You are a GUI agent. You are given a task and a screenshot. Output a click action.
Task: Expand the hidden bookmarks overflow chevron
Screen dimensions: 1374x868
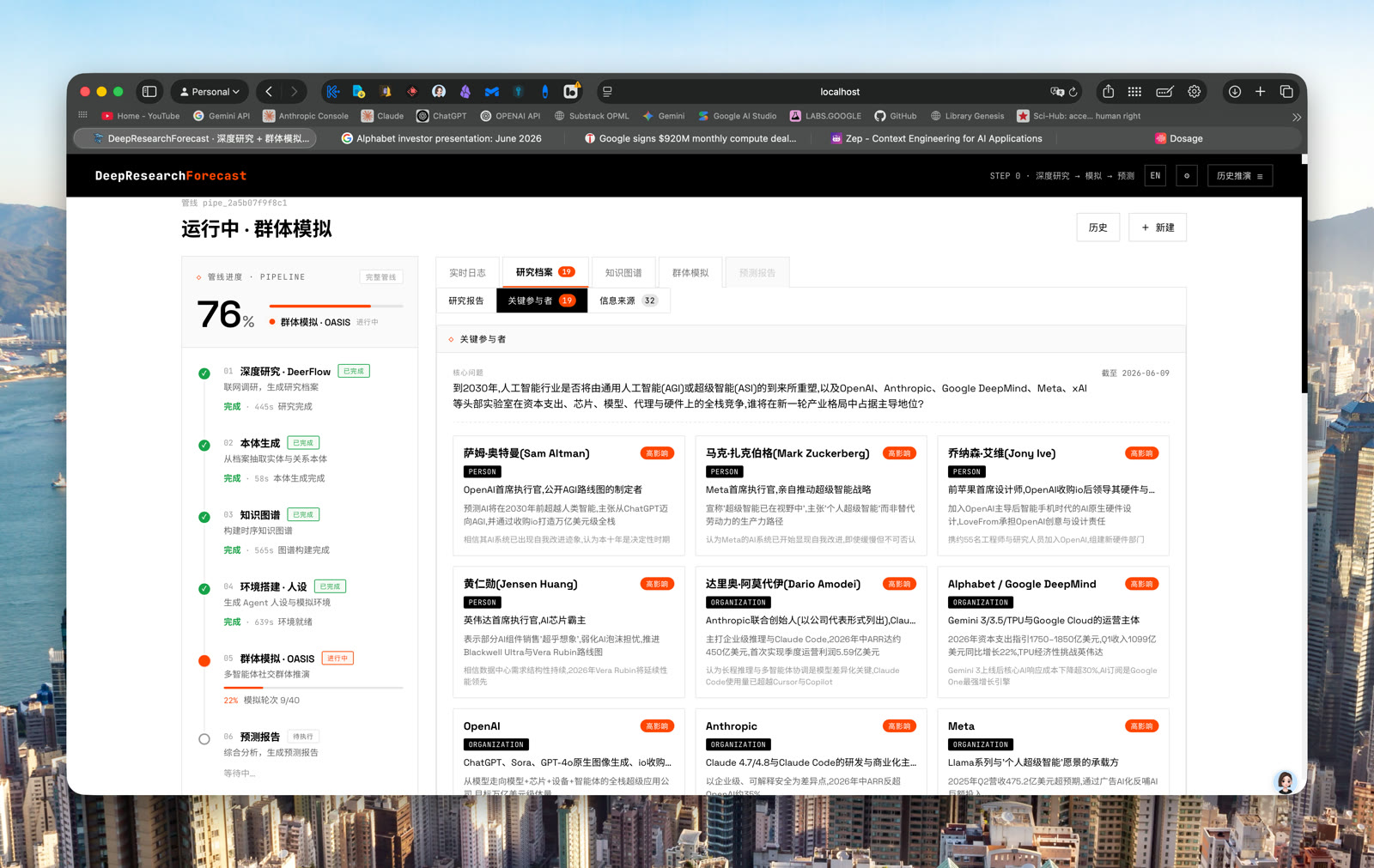coord(1297,117)
